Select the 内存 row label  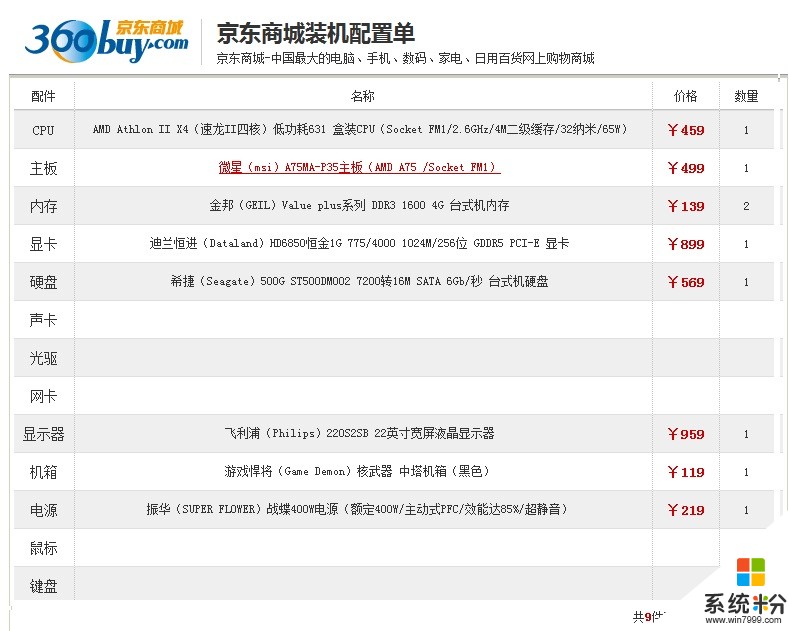tap(43, 206)
